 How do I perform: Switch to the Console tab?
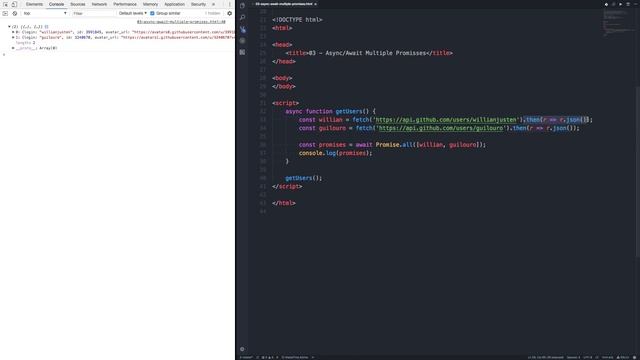point(56,4)
